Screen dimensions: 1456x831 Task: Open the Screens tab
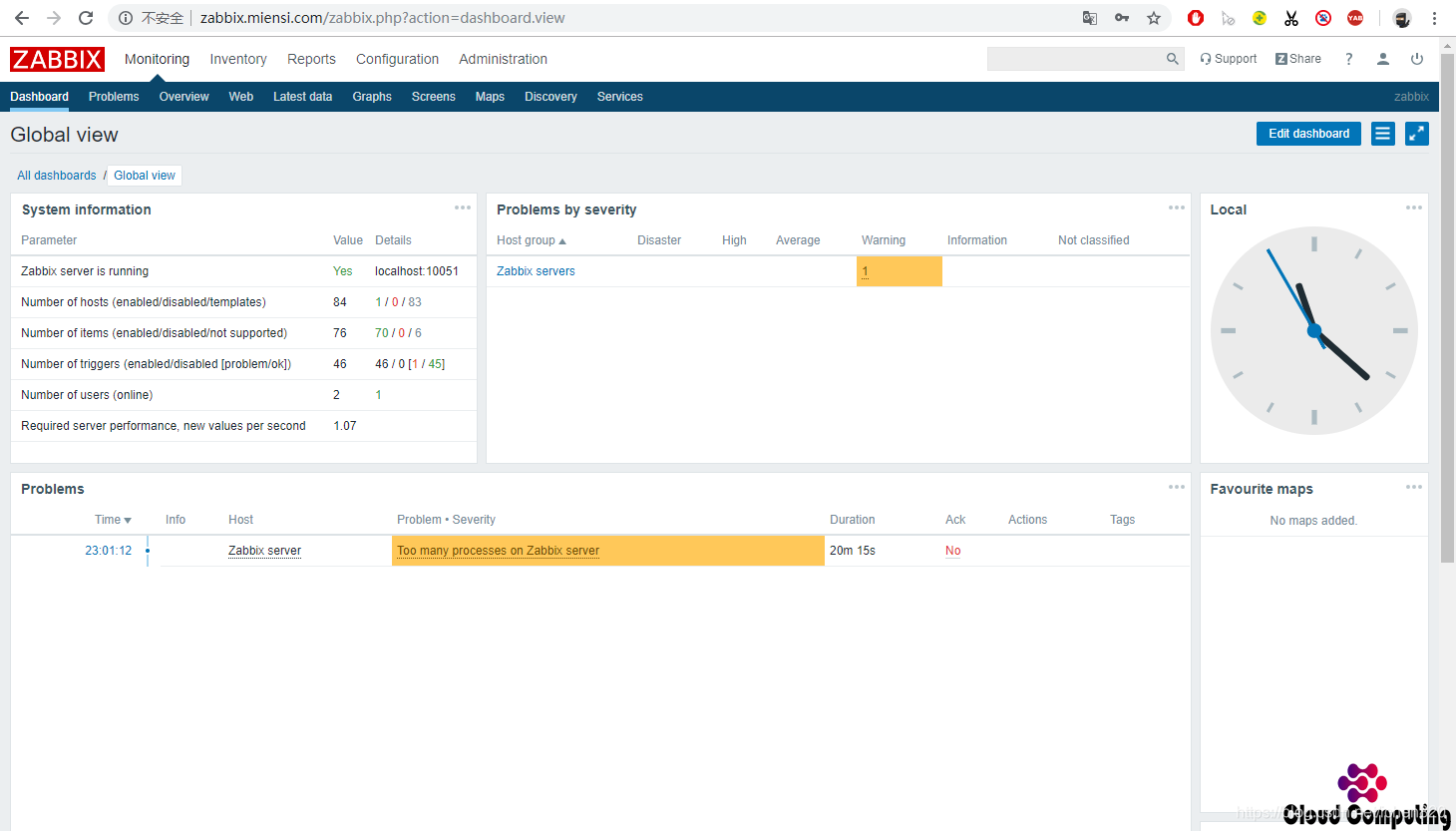click(x=433, y=97)
